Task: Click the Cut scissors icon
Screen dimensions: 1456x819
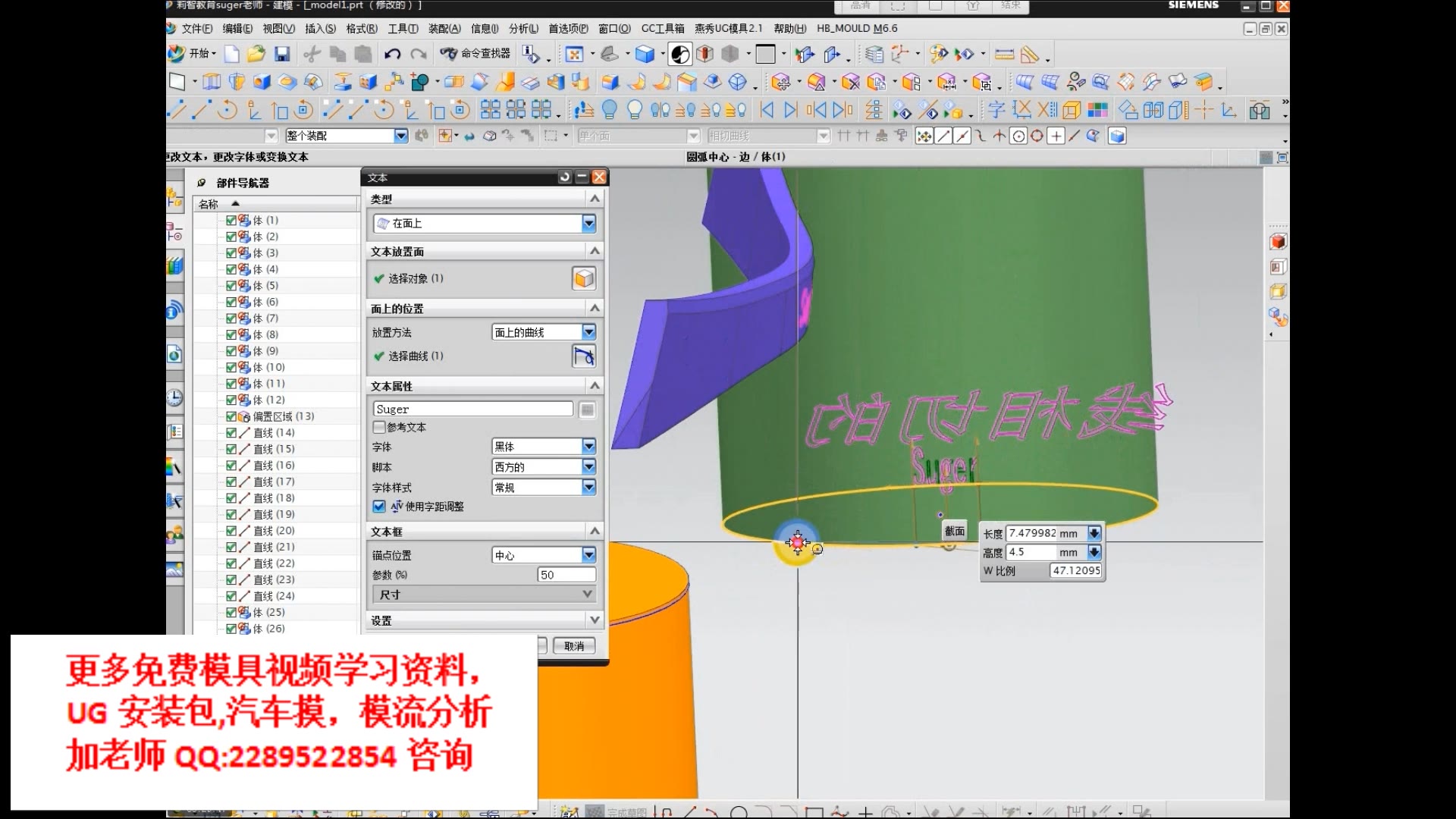Action: tap(312, 54)
